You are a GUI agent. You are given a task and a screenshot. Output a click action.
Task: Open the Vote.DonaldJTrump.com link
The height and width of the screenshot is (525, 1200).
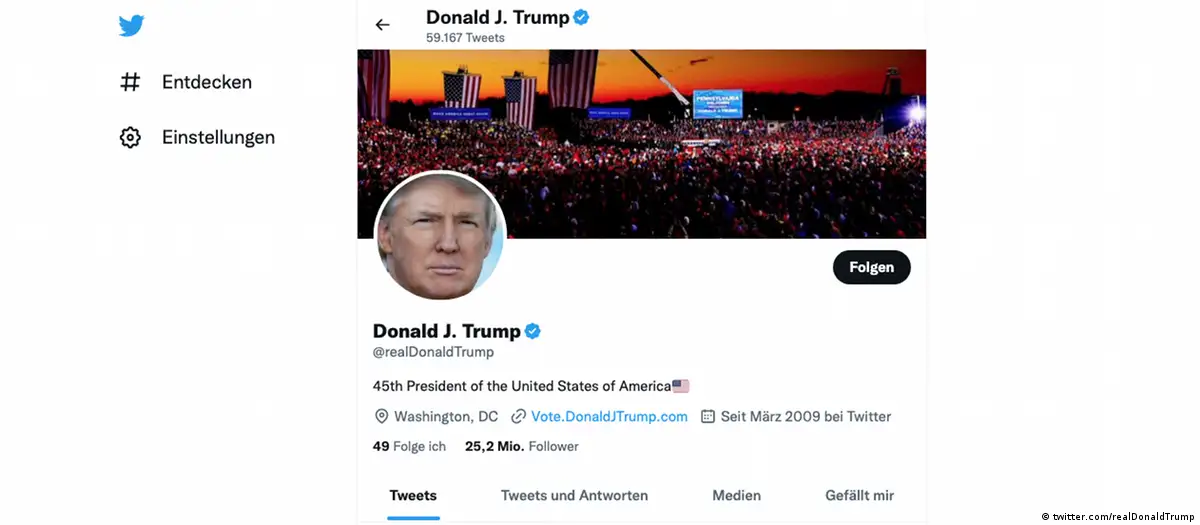click(x=609, y=416)
